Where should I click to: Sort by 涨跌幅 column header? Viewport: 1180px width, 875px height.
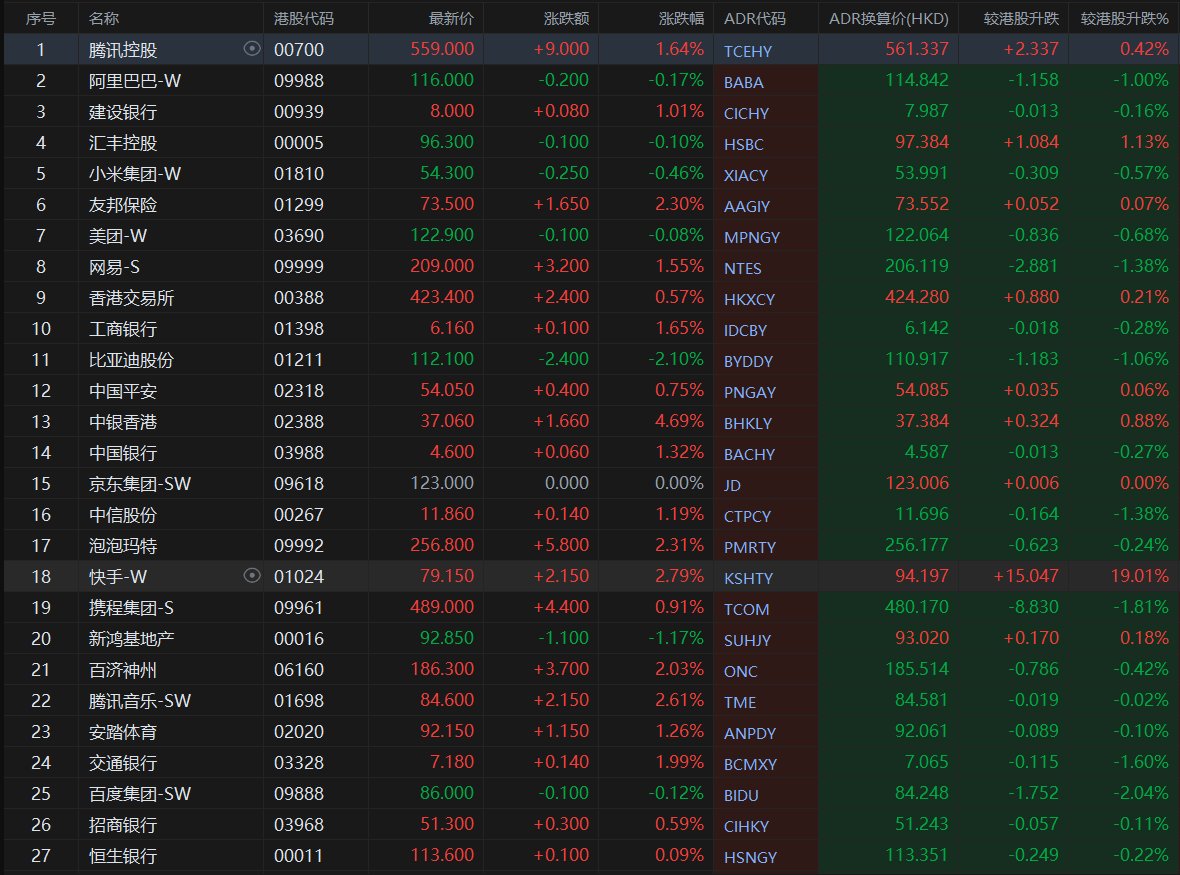pos(681,18)
